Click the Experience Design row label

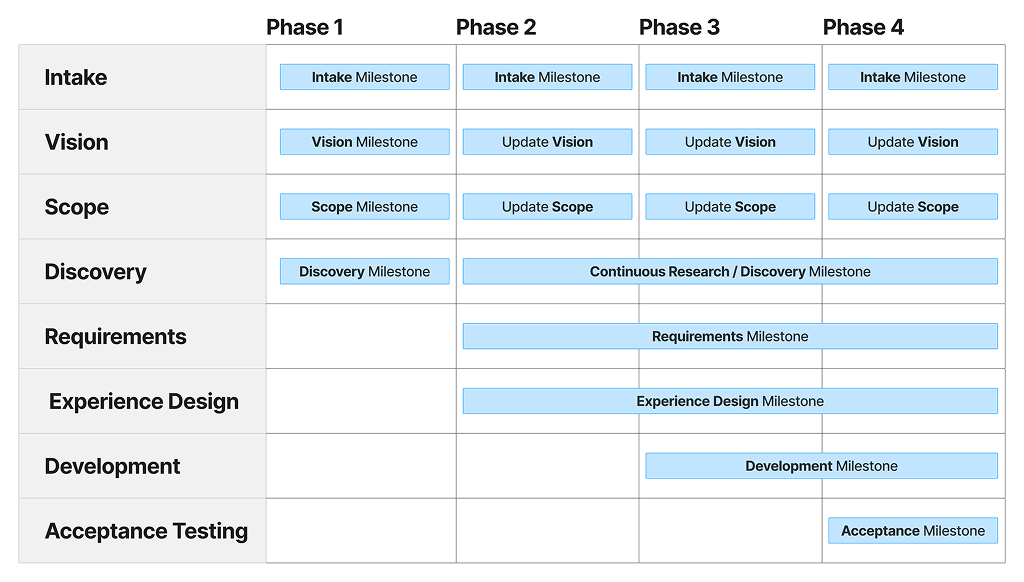click(x=143, y=402)
